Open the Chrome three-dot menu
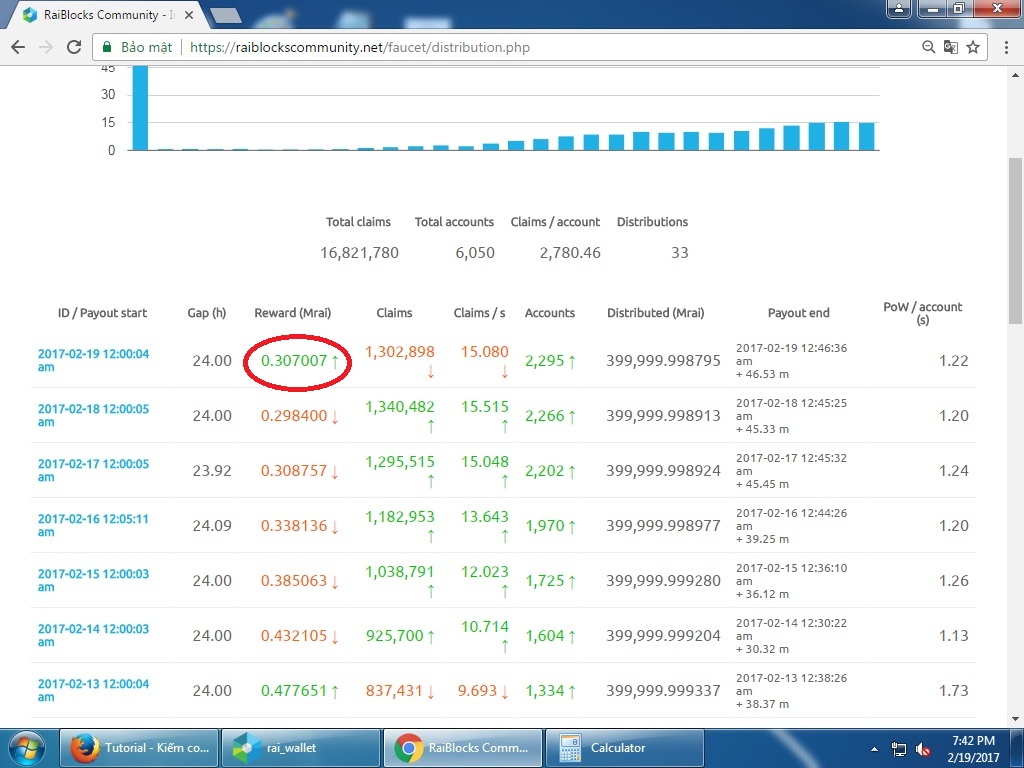Viewport: 1024px width, 768px height. coord(1006,47)
